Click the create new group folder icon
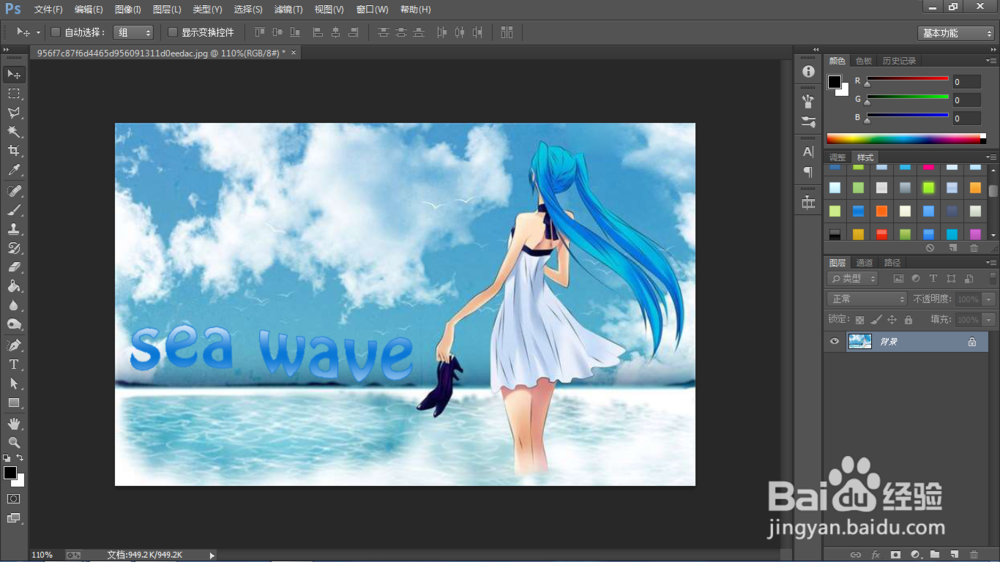Viewport: 1000px width, 562px height. [x=934, y=554]
